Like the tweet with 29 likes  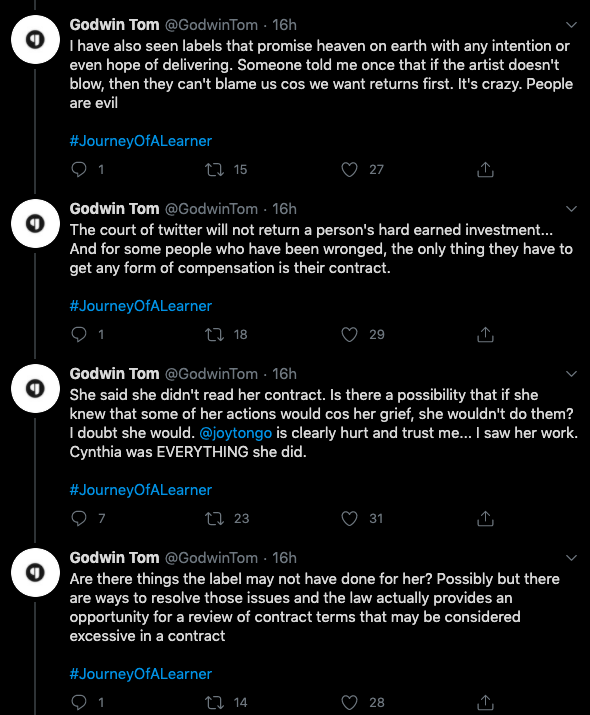click(349, 335)
